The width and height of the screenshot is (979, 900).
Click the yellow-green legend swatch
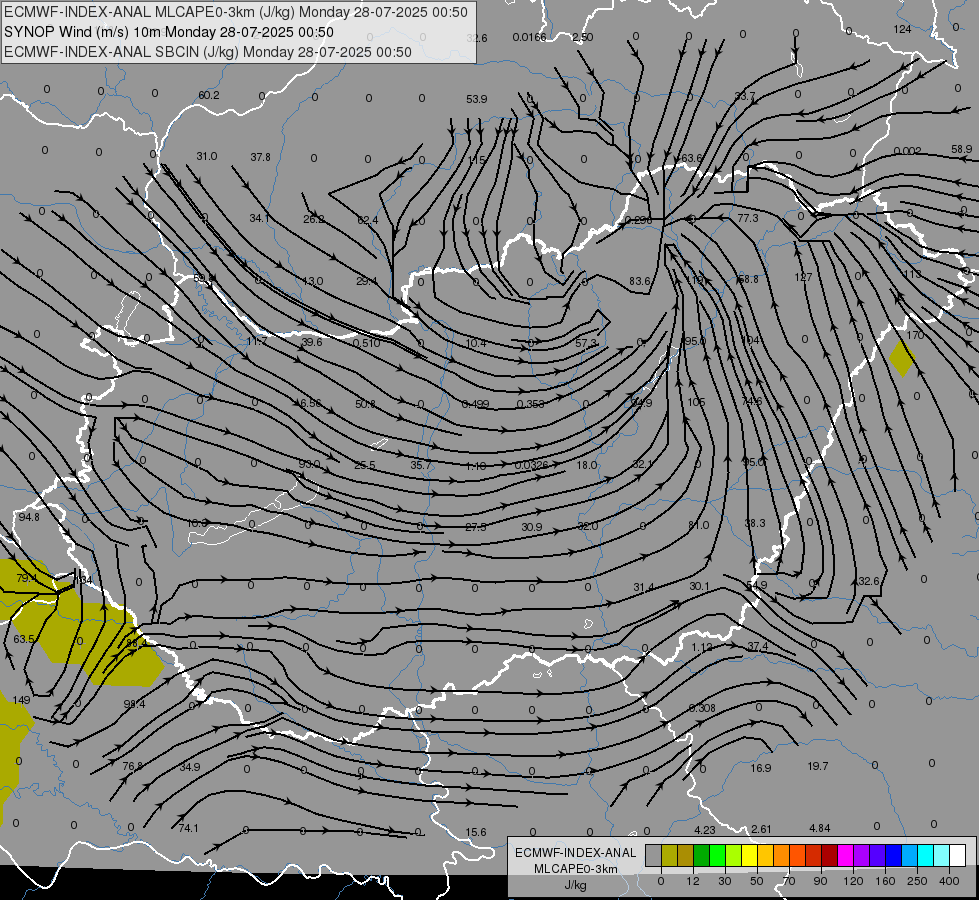pyautogui.click(x=734, y=855)
